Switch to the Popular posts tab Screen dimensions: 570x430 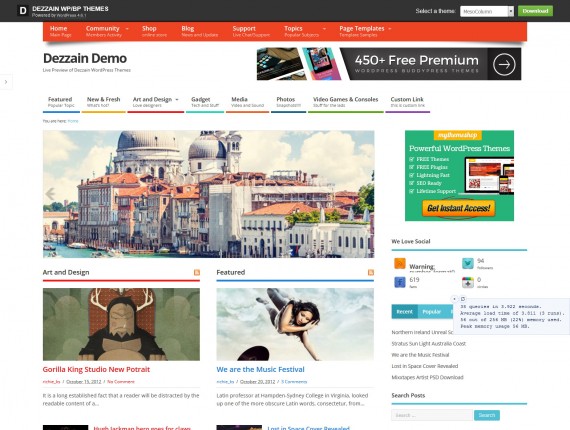(431, 312)
